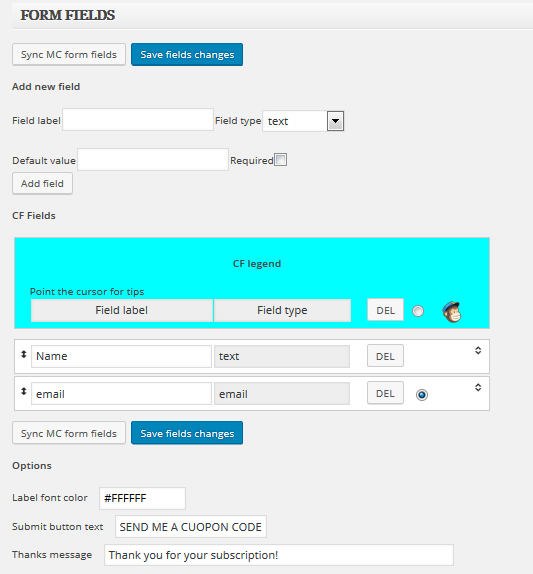The height and width of the screenshot is (574, 533).
Task: Click the Submit button text field
Action: point(191,527)
